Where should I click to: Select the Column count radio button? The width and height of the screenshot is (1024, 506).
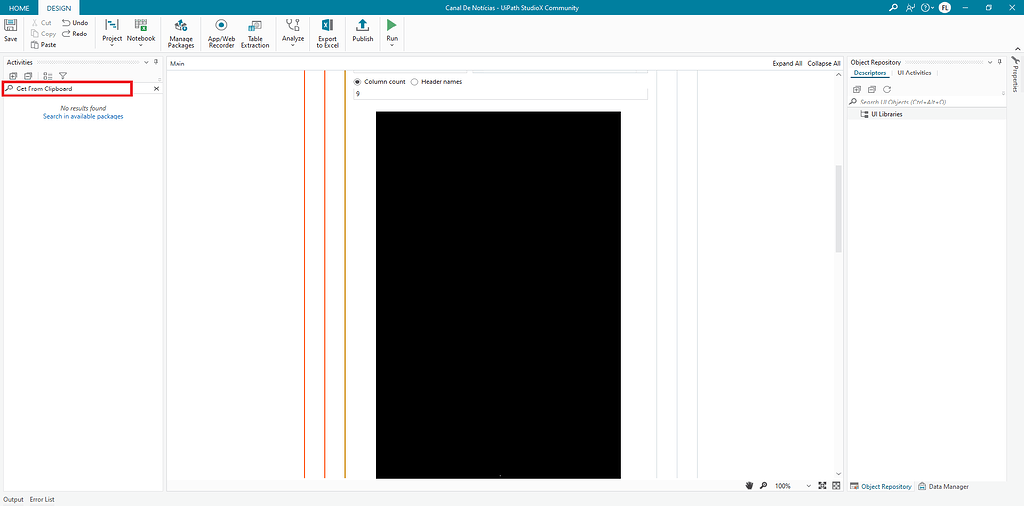tap(357, 82)
